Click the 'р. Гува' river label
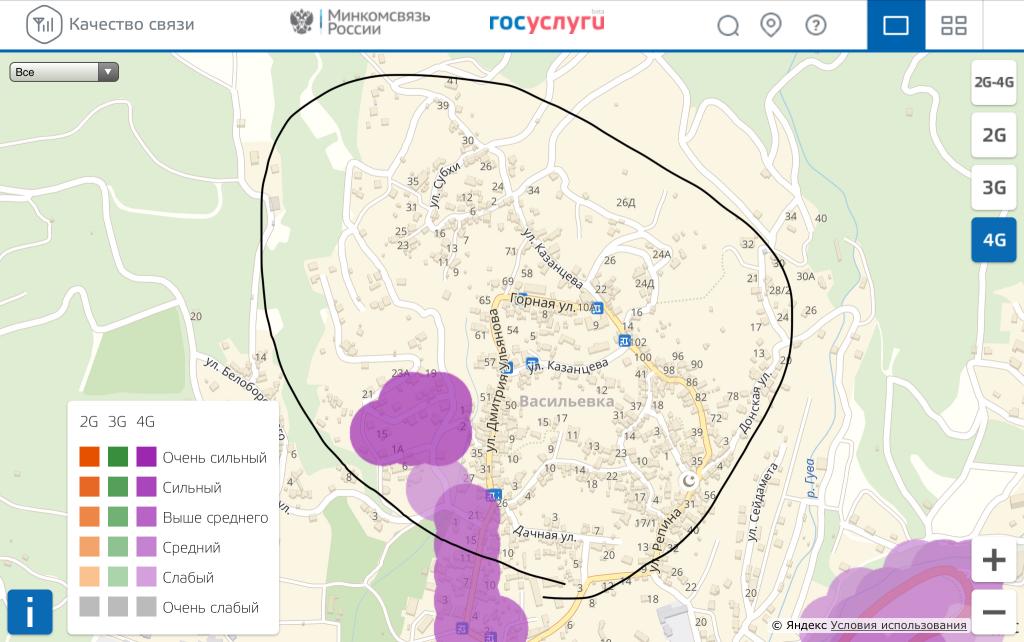1024x642 pixels. pyautogui.click(x=810, y=478)
